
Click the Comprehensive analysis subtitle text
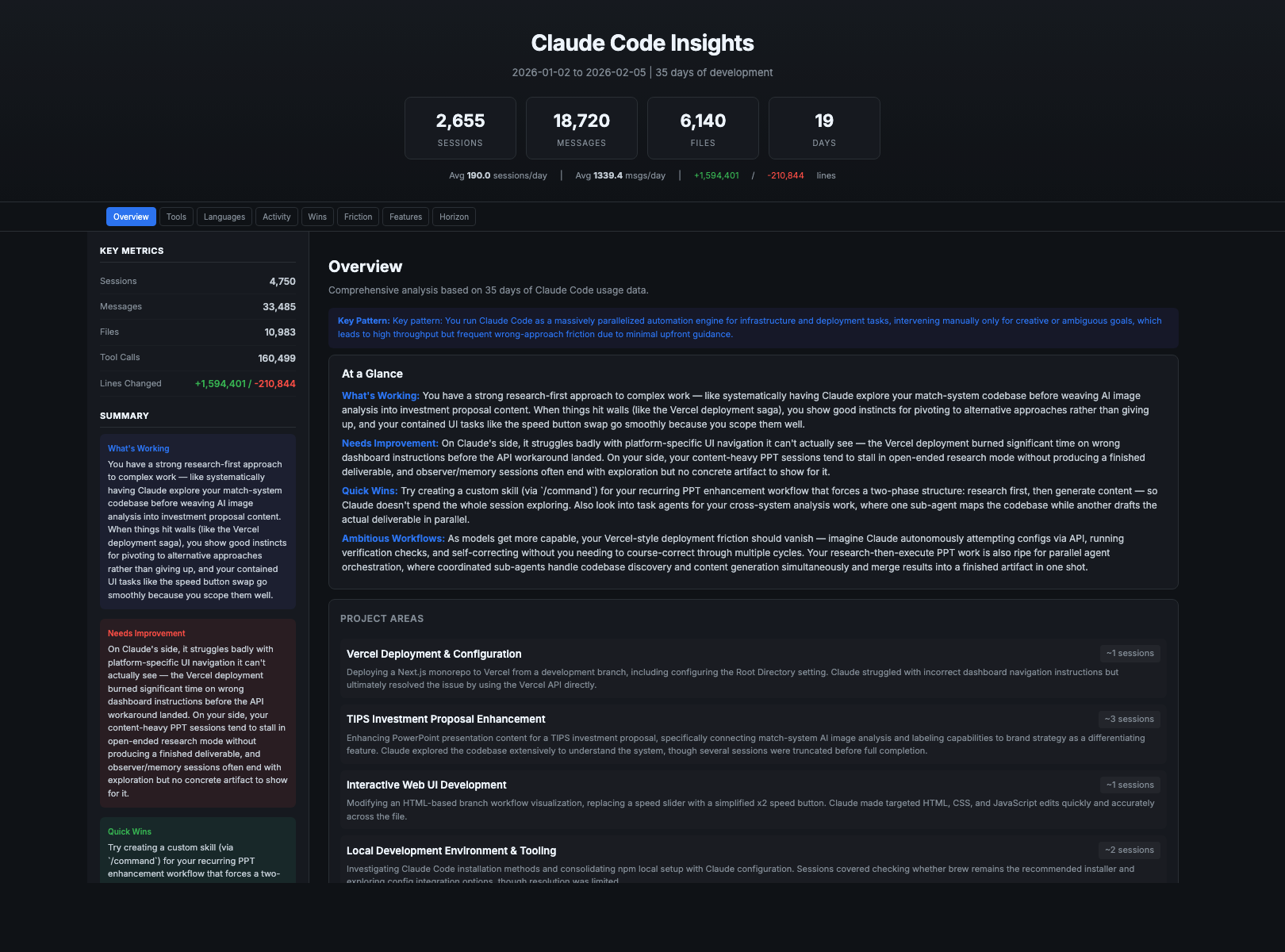click(x=489, y=290)
